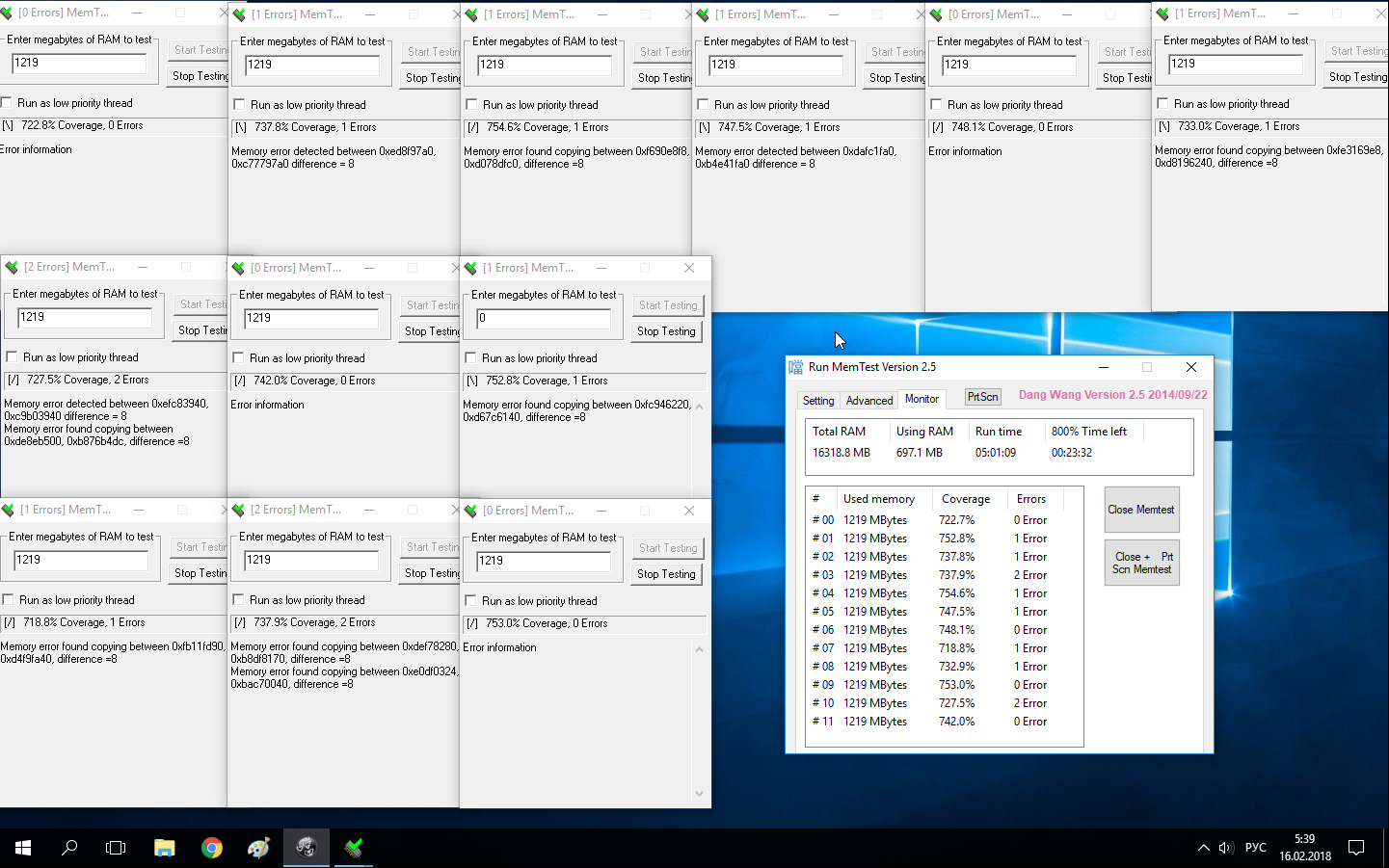Click scroll up arrow in 753.0% coverage window
The width and height of the screenshot is (1389, 868).
tap(700, 649)
